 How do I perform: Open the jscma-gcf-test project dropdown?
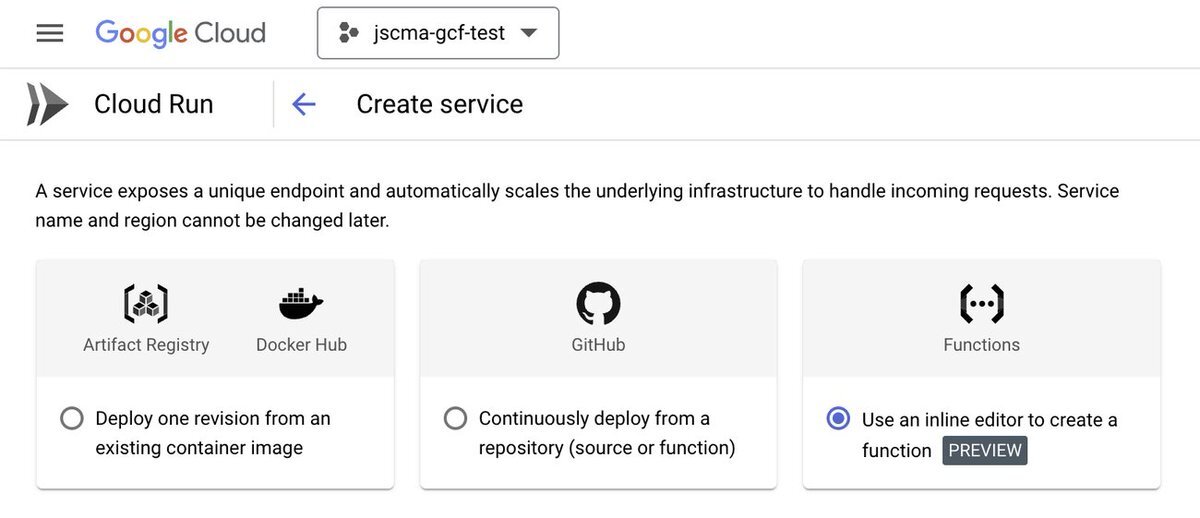click(438, 33)
